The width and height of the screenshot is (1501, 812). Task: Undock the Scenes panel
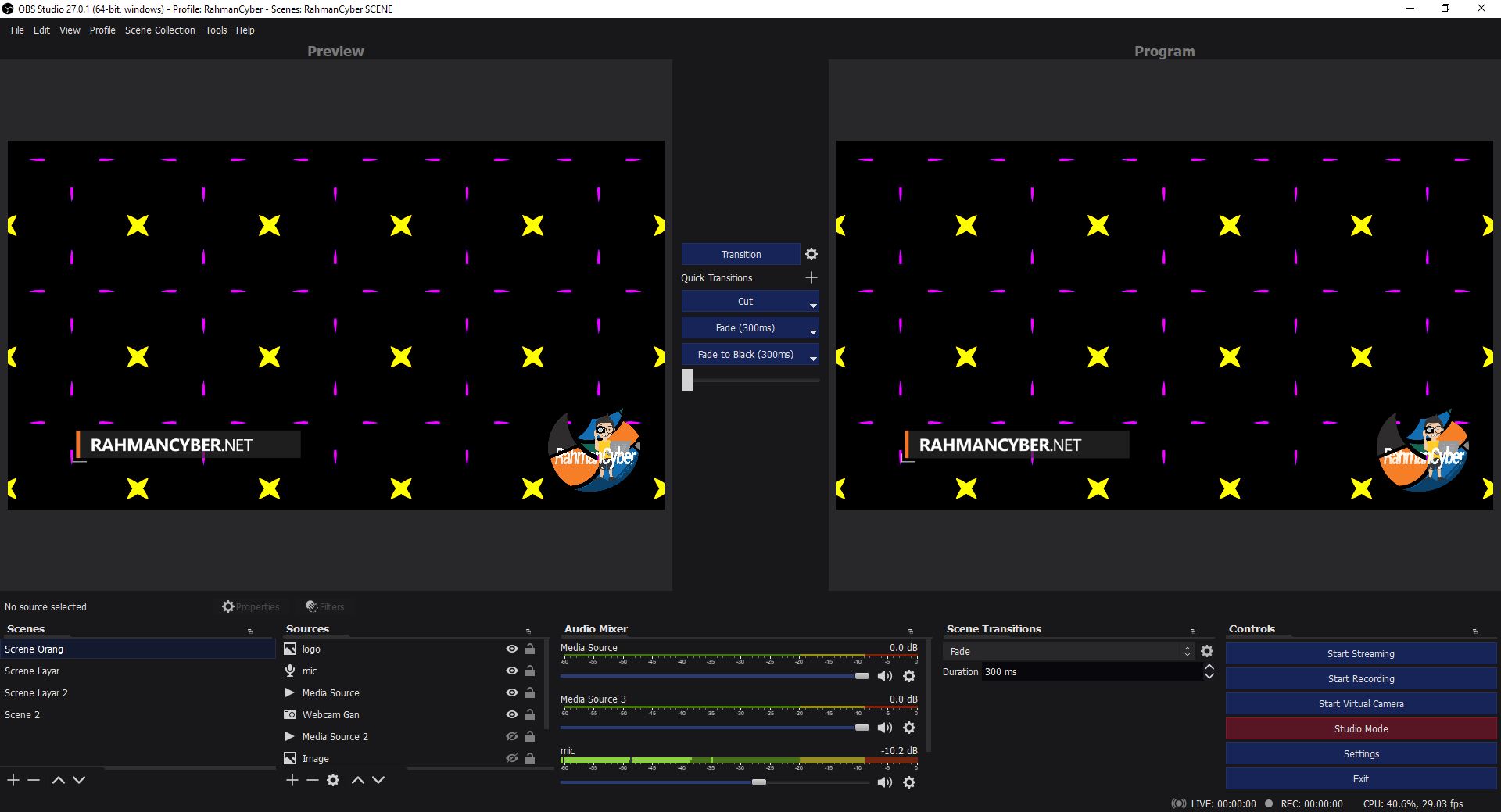pos(250,631)
